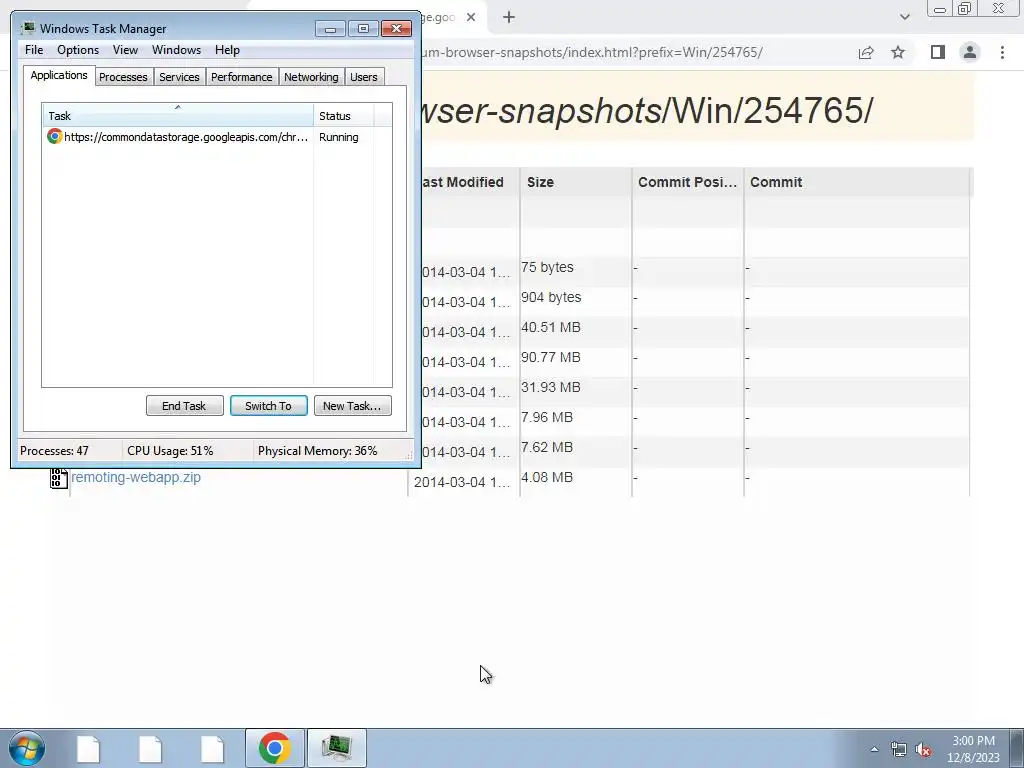Click the file icon beside remoting-webapp.zip

[x=59, y=478]
